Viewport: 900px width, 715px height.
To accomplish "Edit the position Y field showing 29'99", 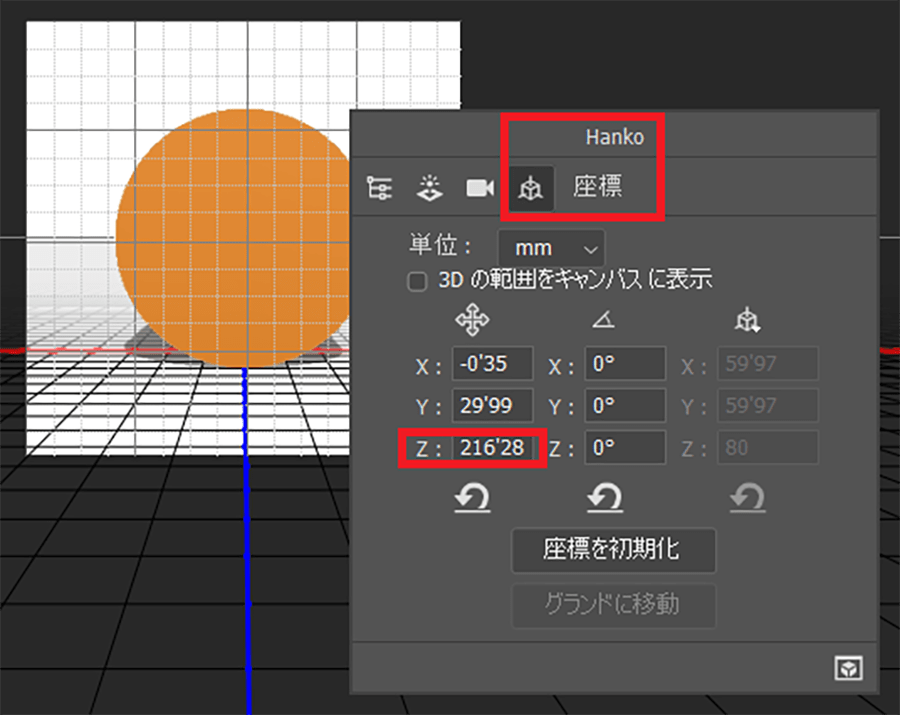I will [492, 406].
